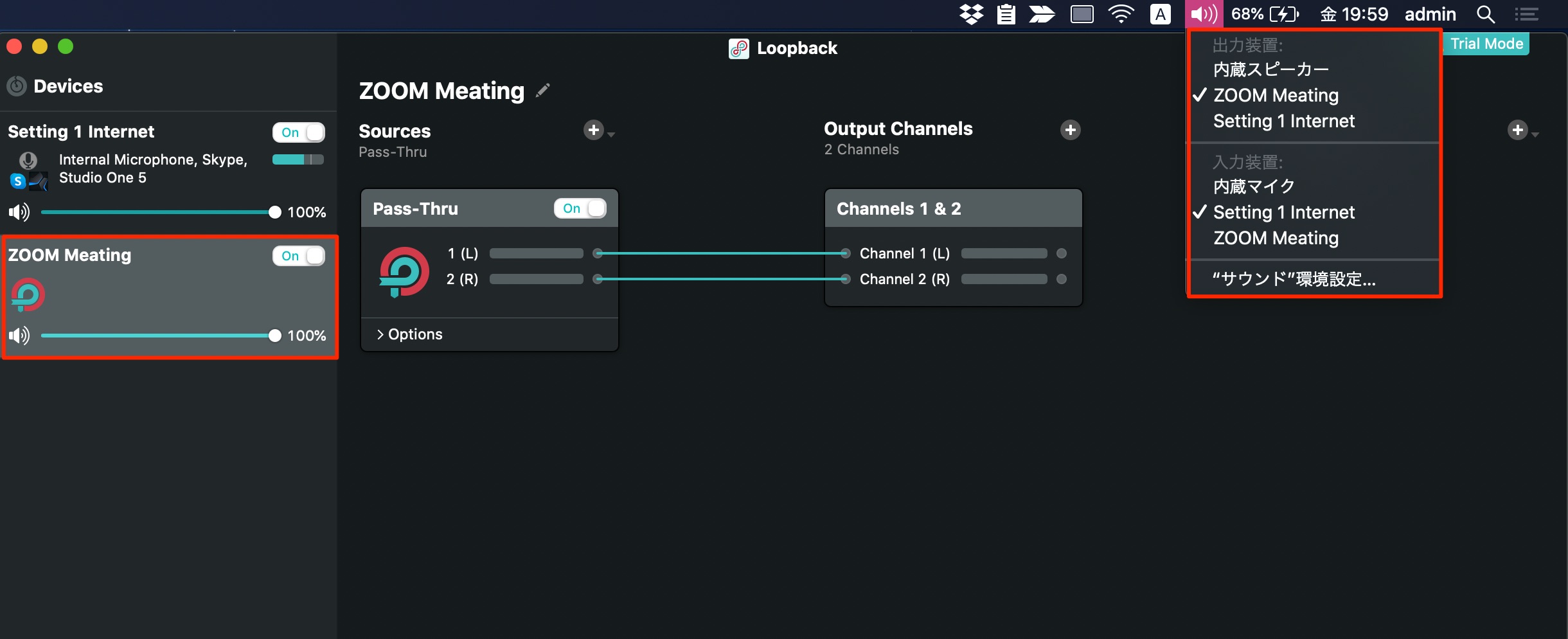
Task: Toggle Setting 1 Internet device On switch
Action: pos(299,132)
